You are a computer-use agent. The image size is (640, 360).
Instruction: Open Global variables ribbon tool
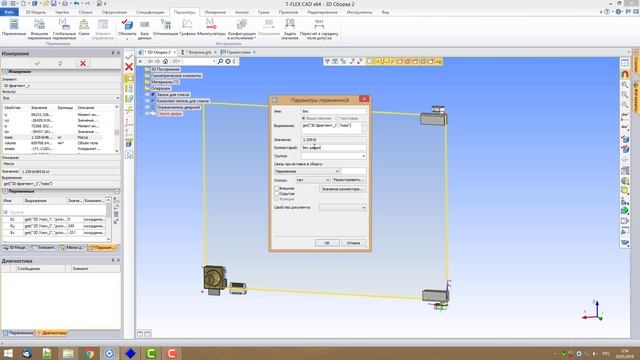[x=64, y=29]
